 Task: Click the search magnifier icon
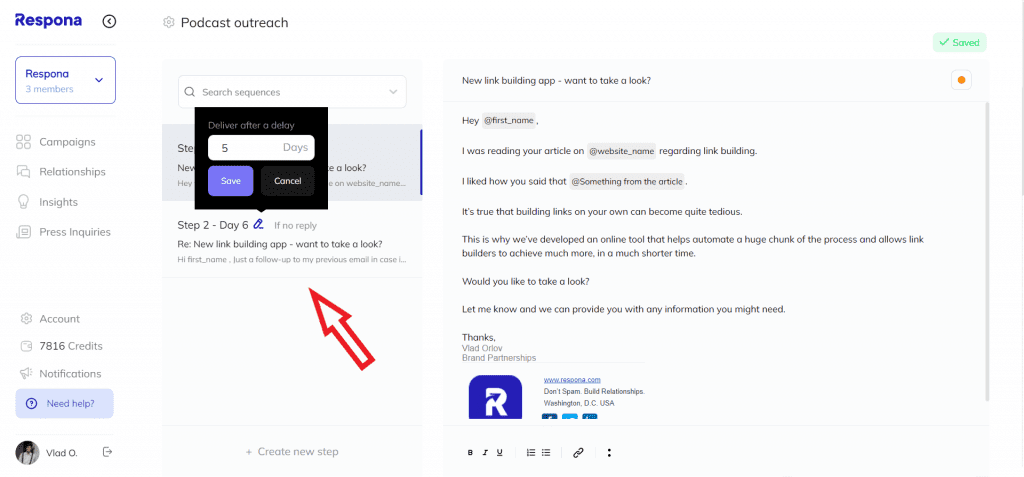click(x=190, y=92)
